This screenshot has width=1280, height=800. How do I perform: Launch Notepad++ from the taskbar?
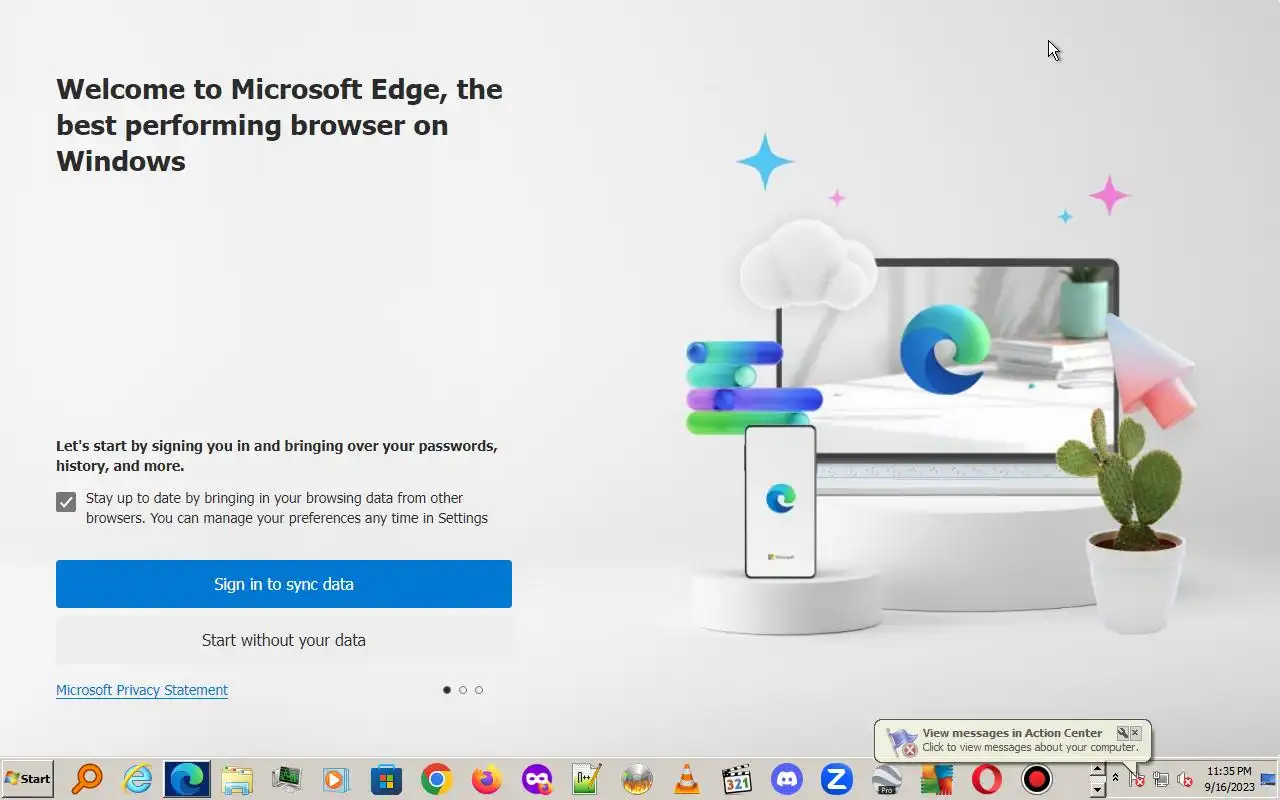[587, 779]
